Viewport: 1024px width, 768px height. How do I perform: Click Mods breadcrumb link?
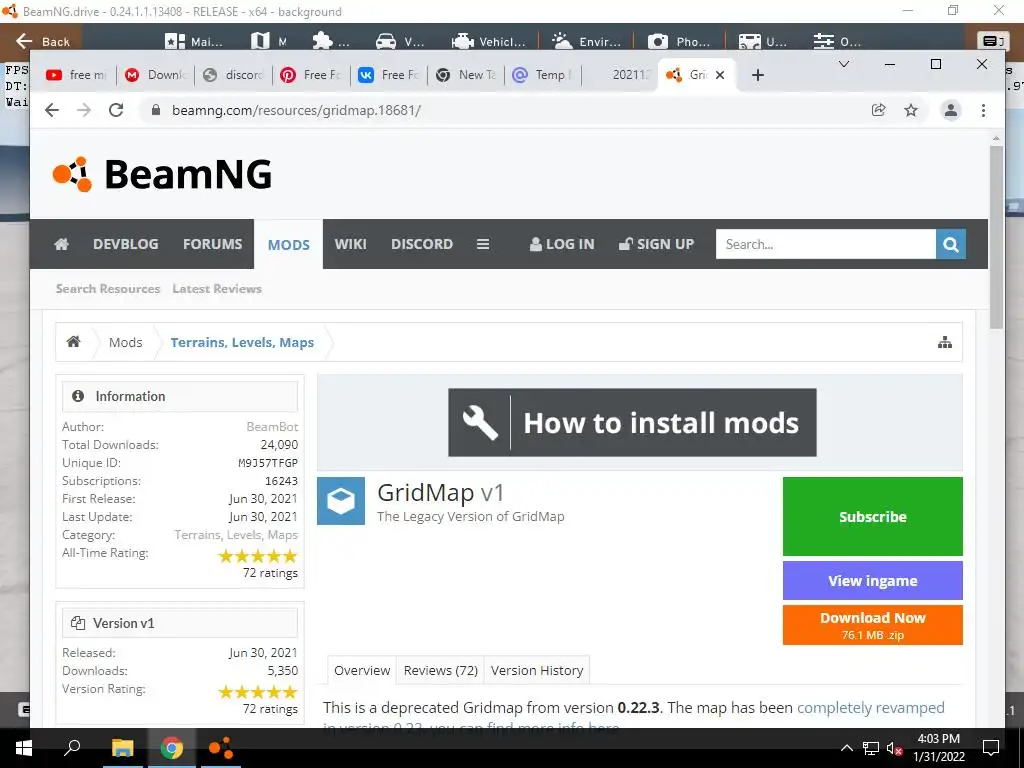125,342
